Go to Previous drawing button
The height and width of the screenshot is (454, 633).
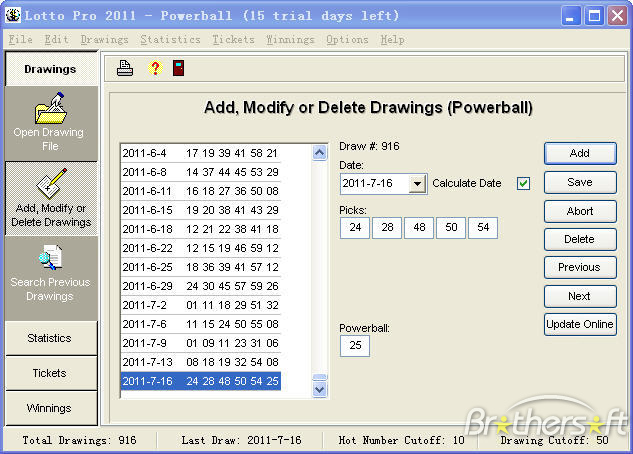coord(580,267)
